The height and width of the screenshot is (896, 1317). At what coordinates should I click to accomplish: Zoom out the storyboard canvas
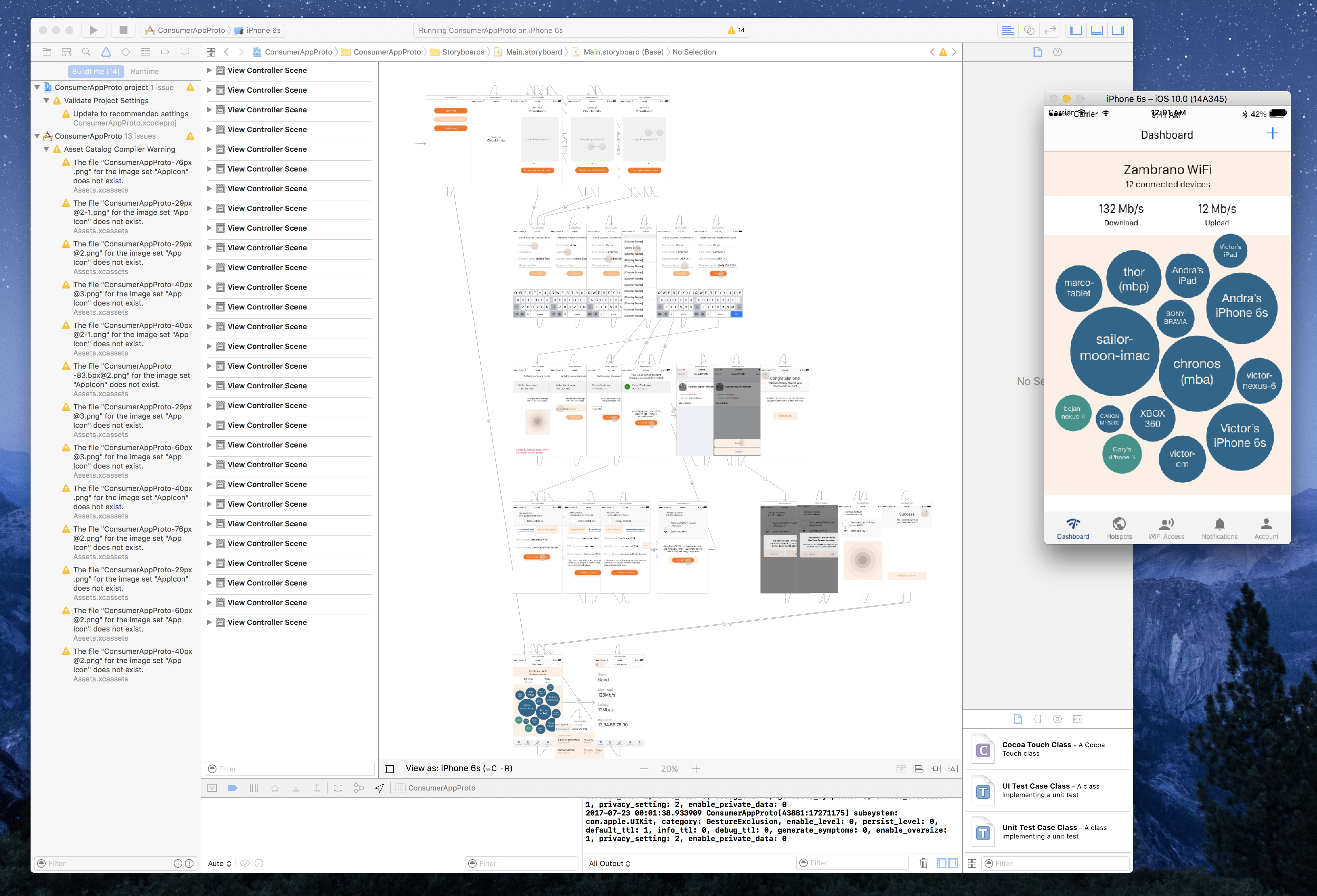[x=644, y=769]
